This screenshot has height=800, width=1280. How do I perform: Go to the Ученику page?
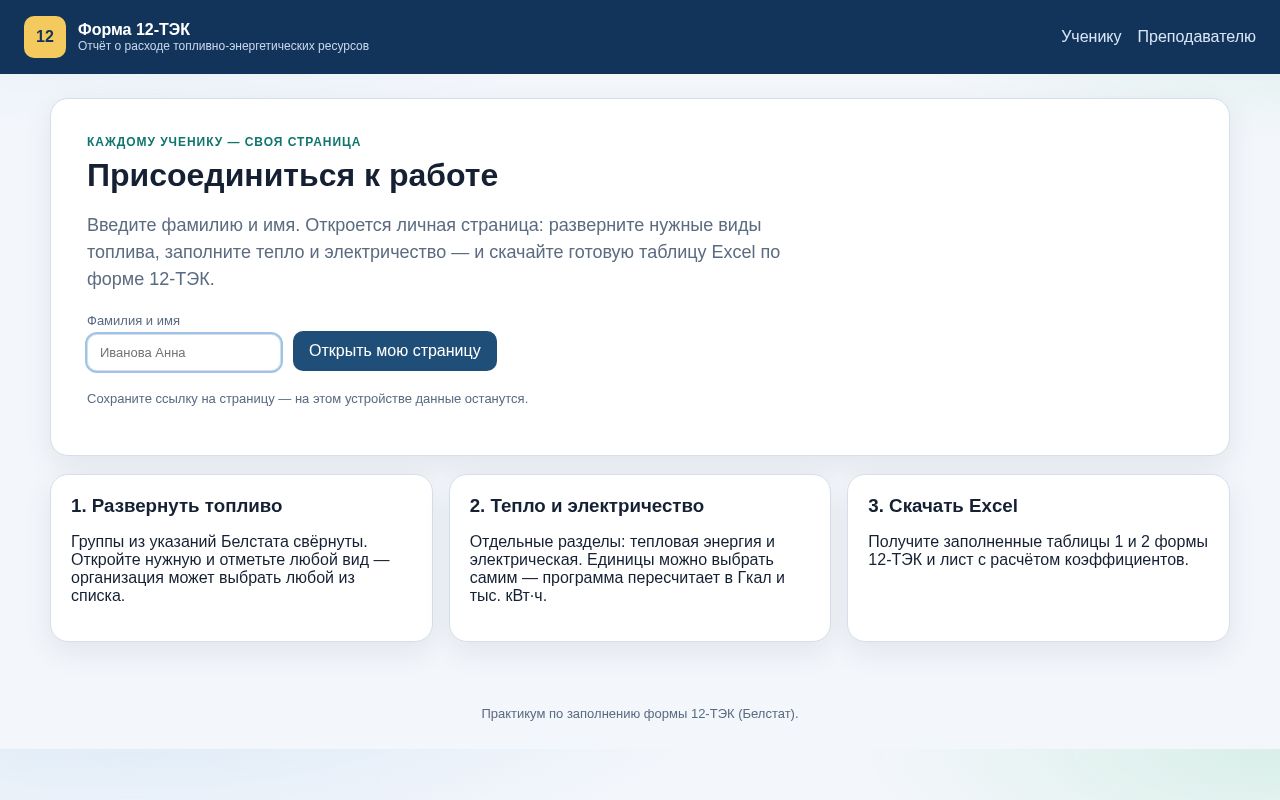[x=1091, y=37]
